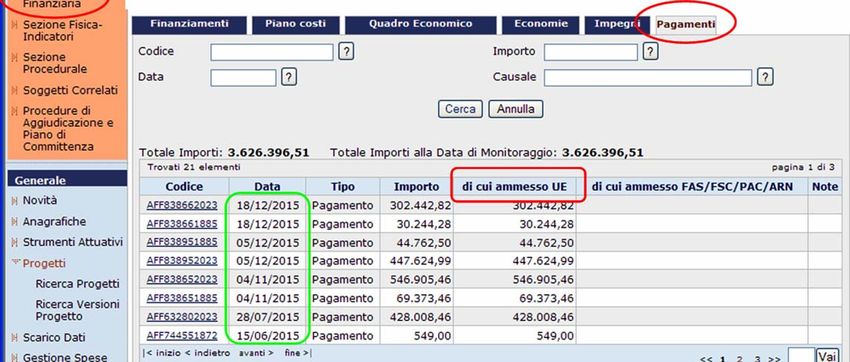The width and height of the screenshot is (850, 362).
Task: Expand the Novità menu arrow
Action: click(x=15, y=201)
